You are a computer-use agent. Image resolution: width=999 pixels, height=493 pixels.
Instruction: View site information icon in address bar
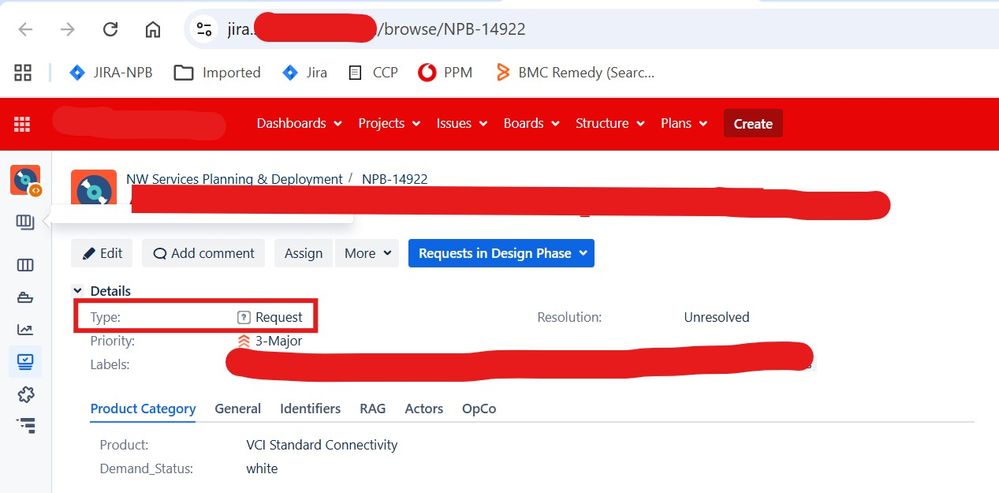(x=204, y=29)
